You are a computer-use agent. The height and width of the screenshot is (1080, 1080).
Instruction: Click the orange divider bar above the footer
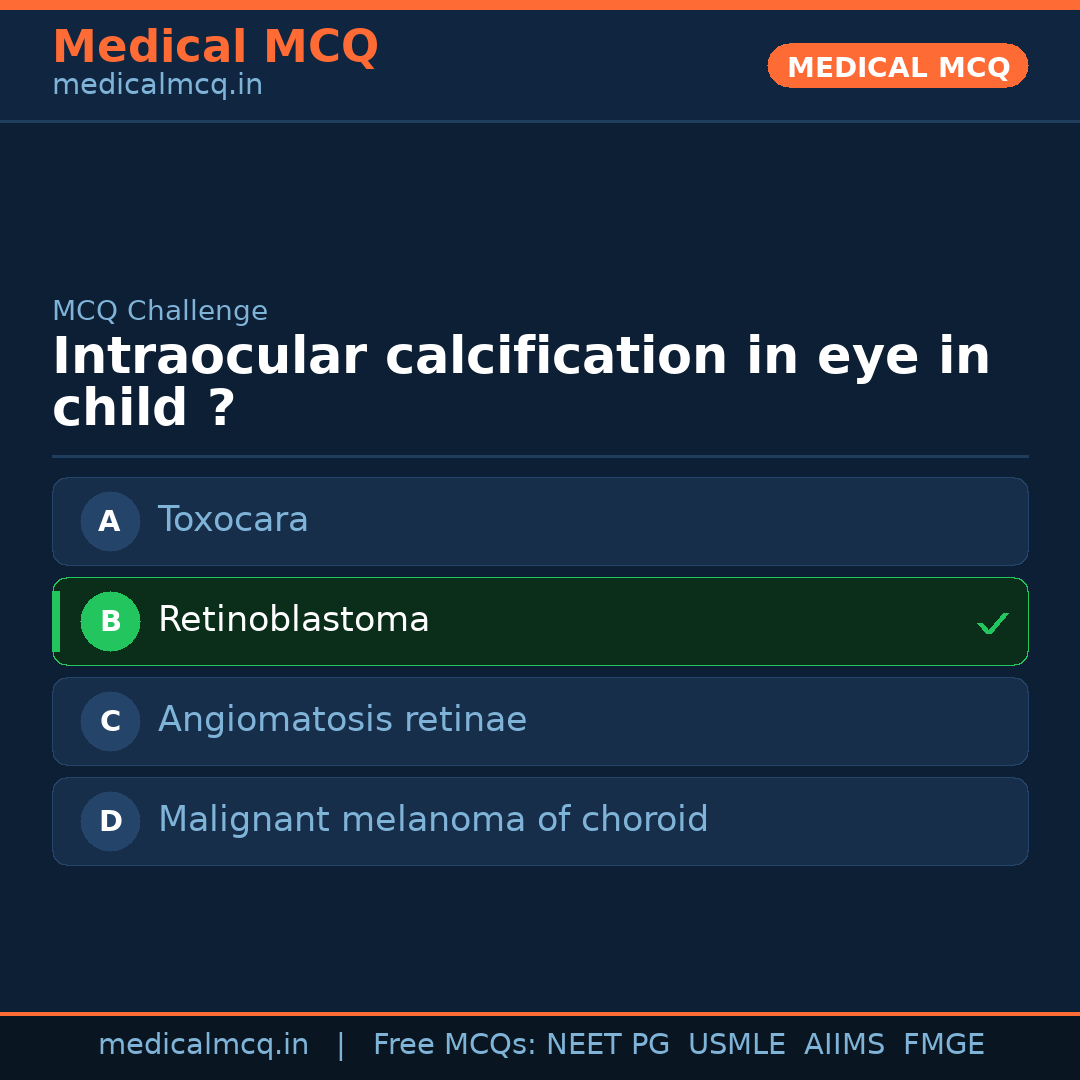point(540,1012)
